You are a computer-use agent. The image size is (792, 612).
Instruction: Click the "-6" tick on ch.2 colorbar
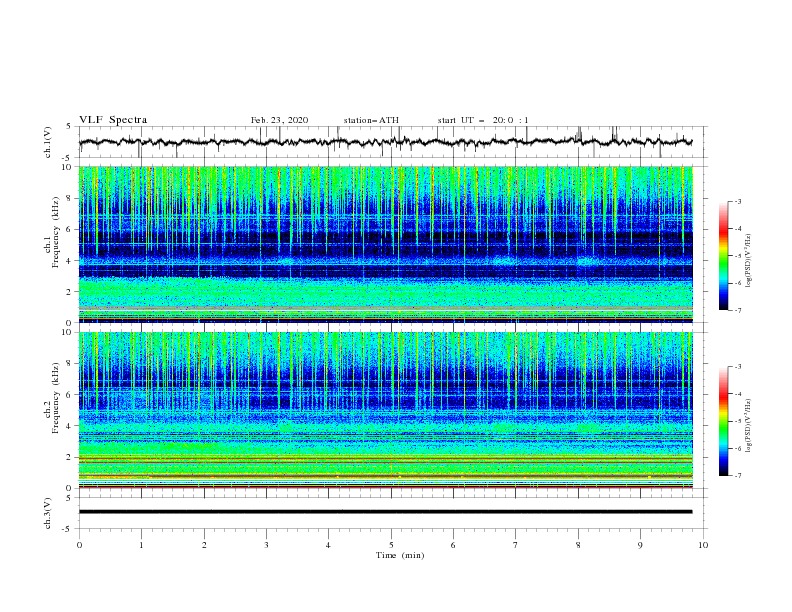pyautogui.click(x=737, y=448)
